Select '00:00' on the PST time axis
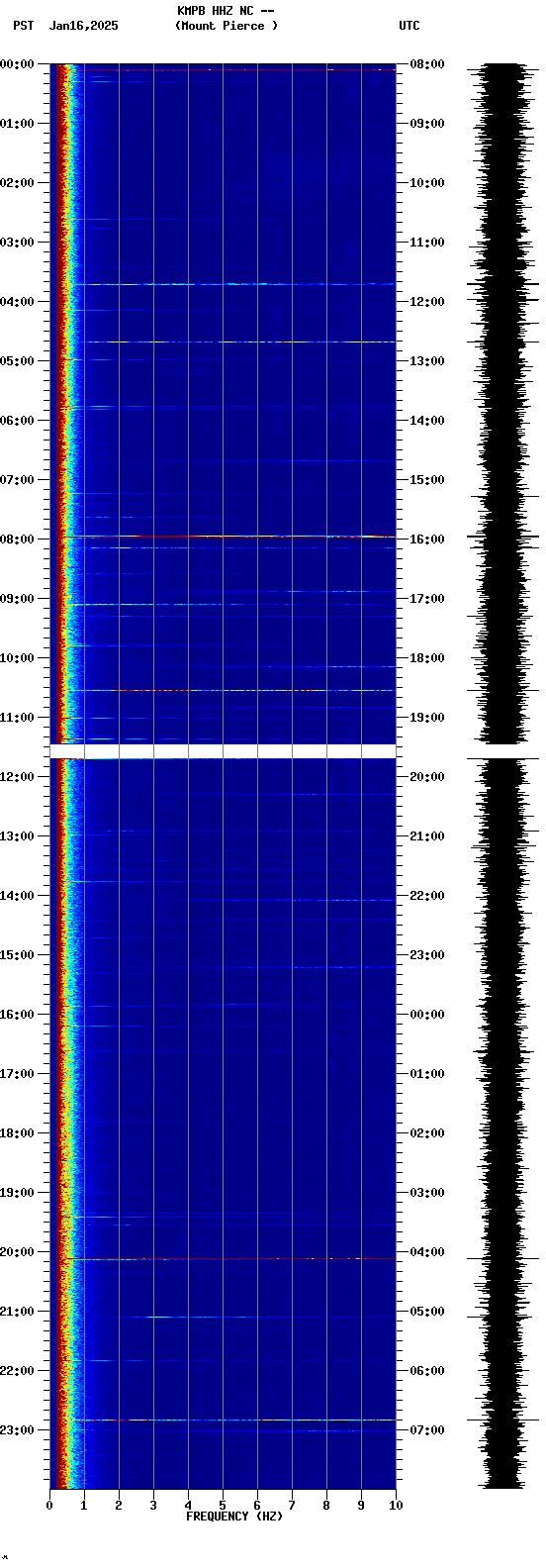 tap(17, 64)
